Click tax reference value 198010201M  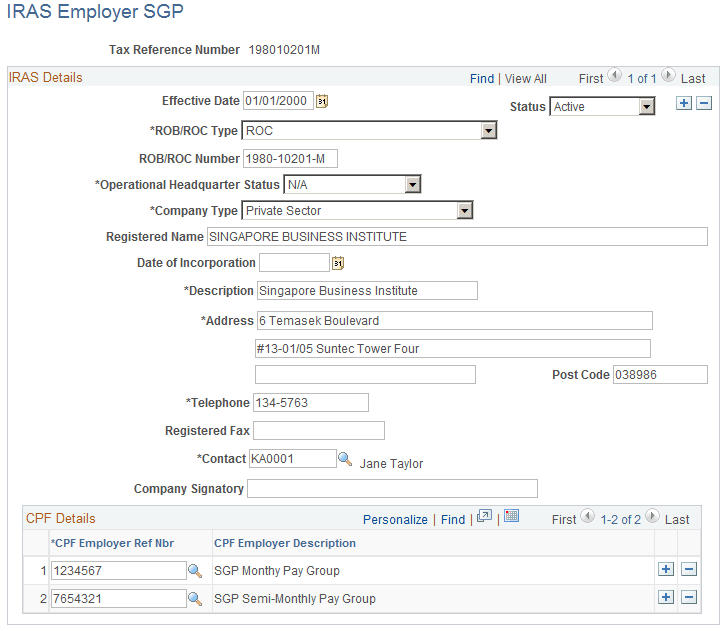coord(284,50)
